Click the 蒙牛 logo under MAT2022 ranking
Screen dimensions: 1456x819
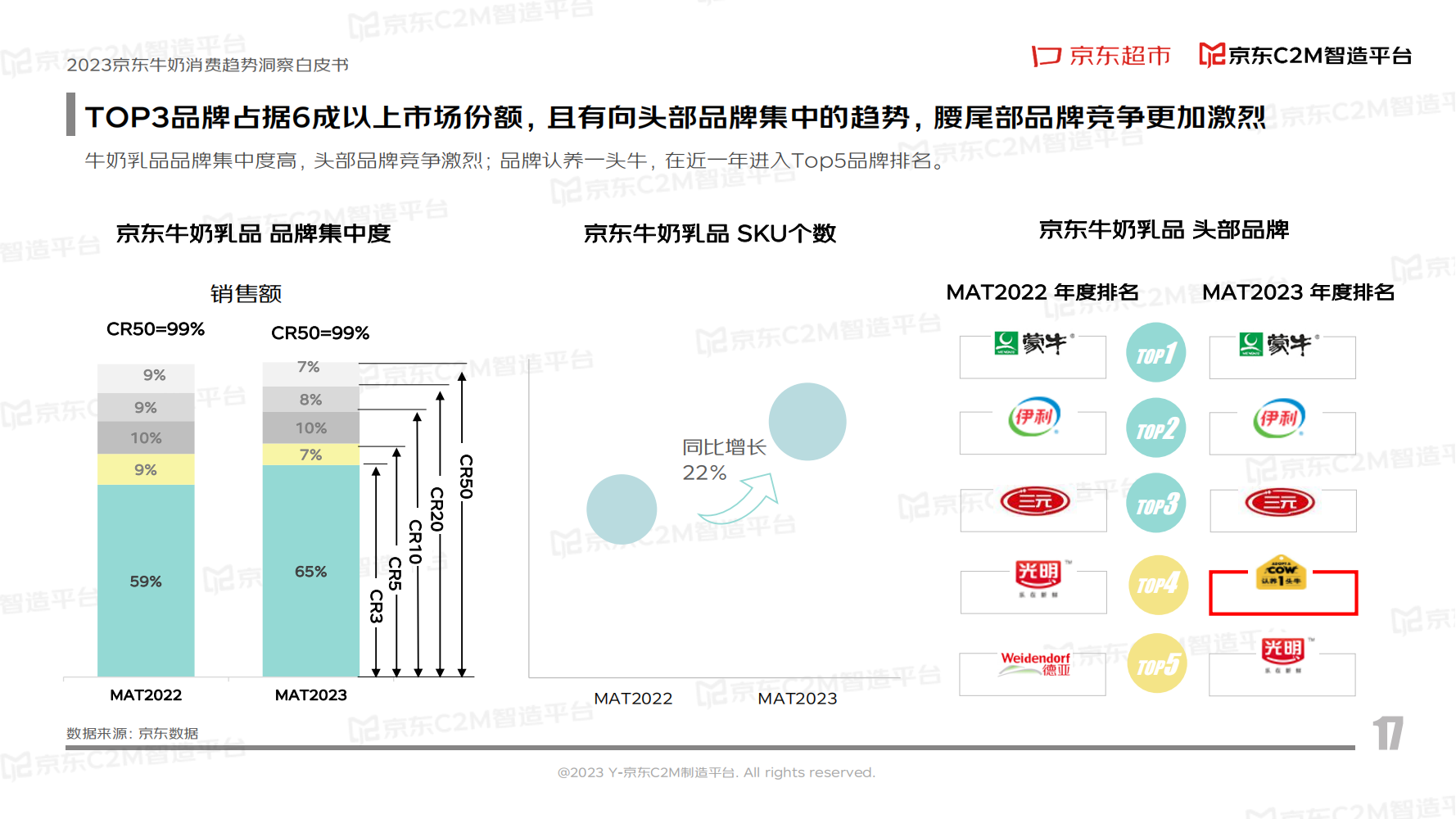click(1033, 343)
